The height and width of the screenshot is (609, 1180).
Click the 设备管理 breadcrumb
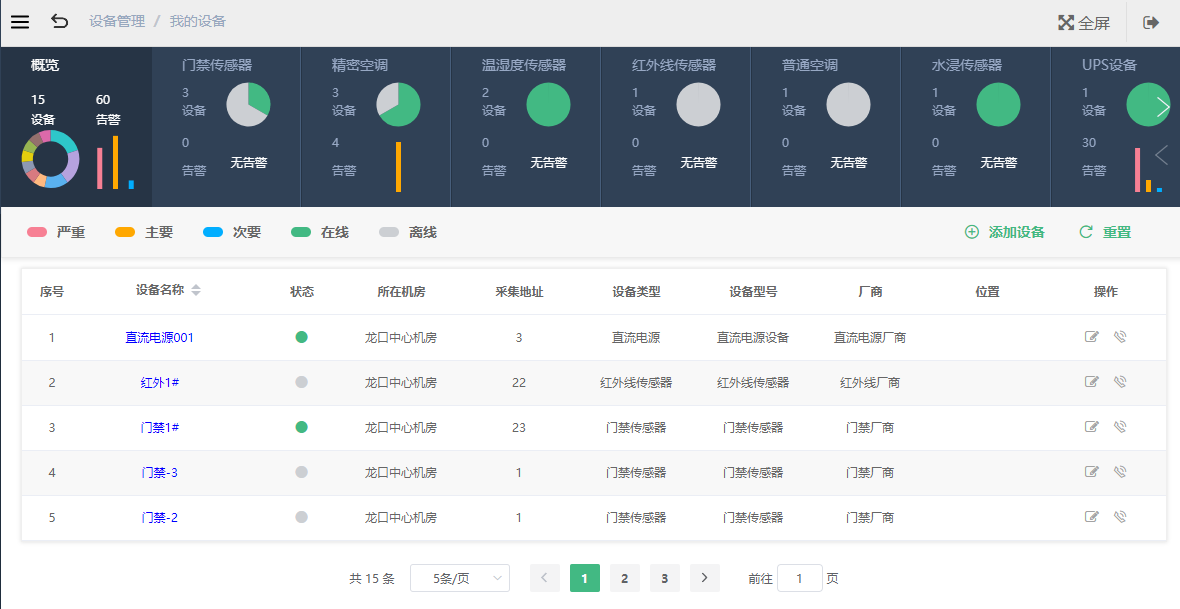point(117,21)
